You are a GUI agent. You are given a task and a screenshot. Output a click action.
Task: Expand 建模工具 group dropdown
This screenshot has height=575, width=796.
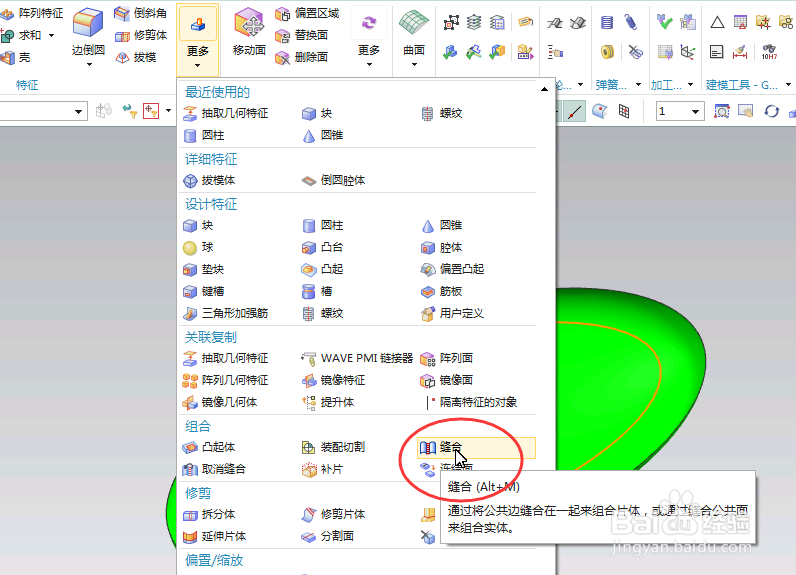click(x=788, y=85)
